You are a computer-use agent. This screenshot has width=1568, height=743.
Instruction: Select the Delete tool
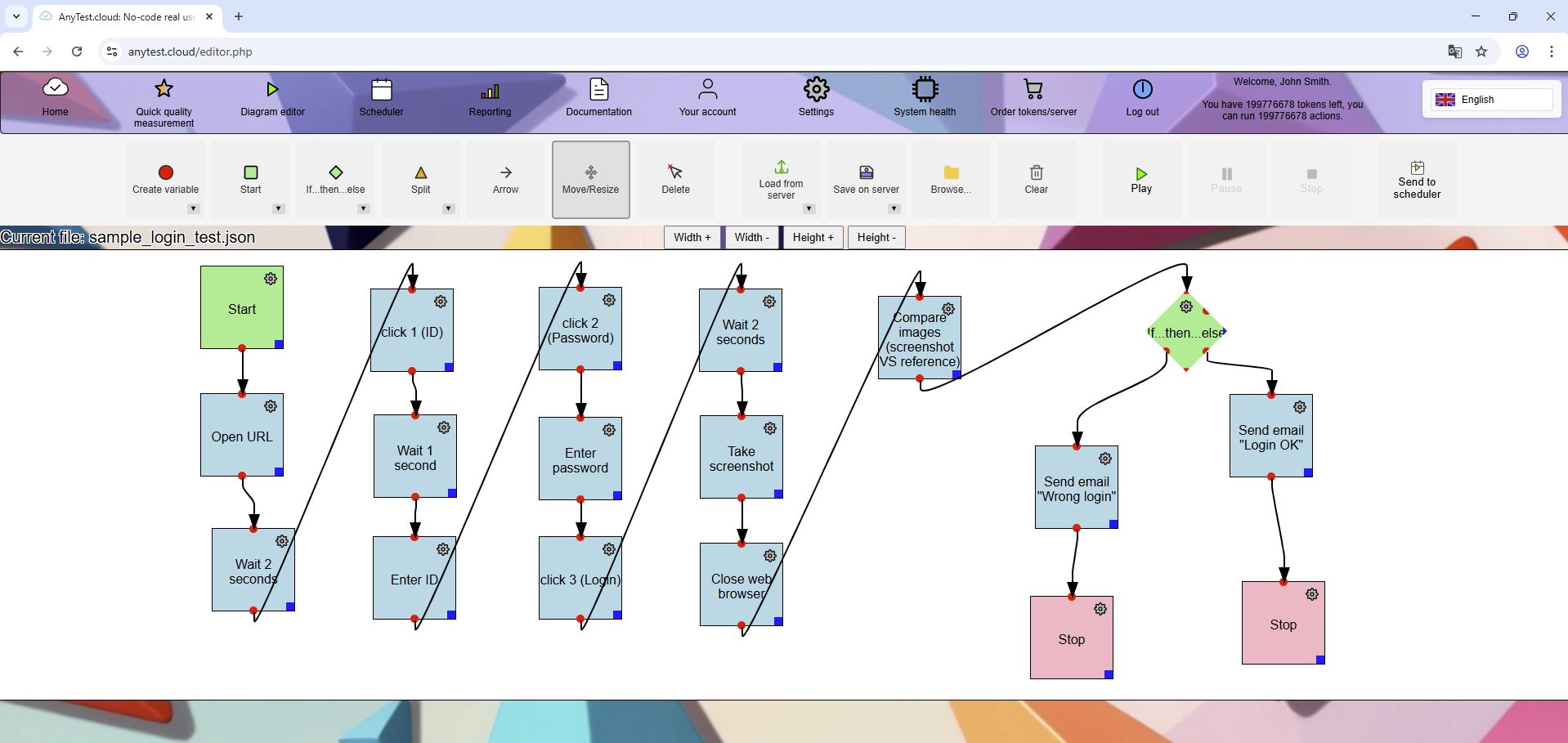point(676,178)
